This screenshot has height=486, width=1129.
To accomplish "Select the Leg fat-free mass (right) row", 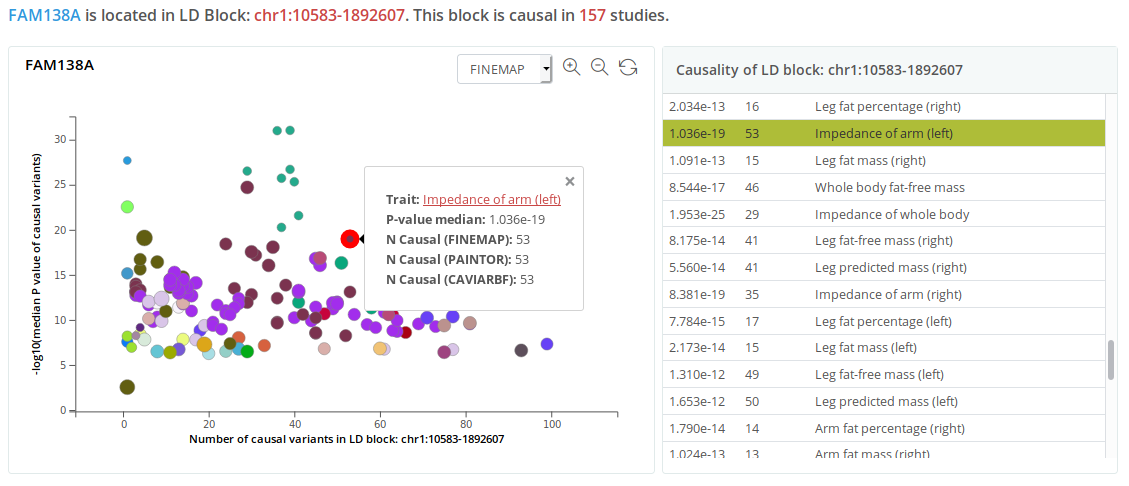I will (883, 240).
